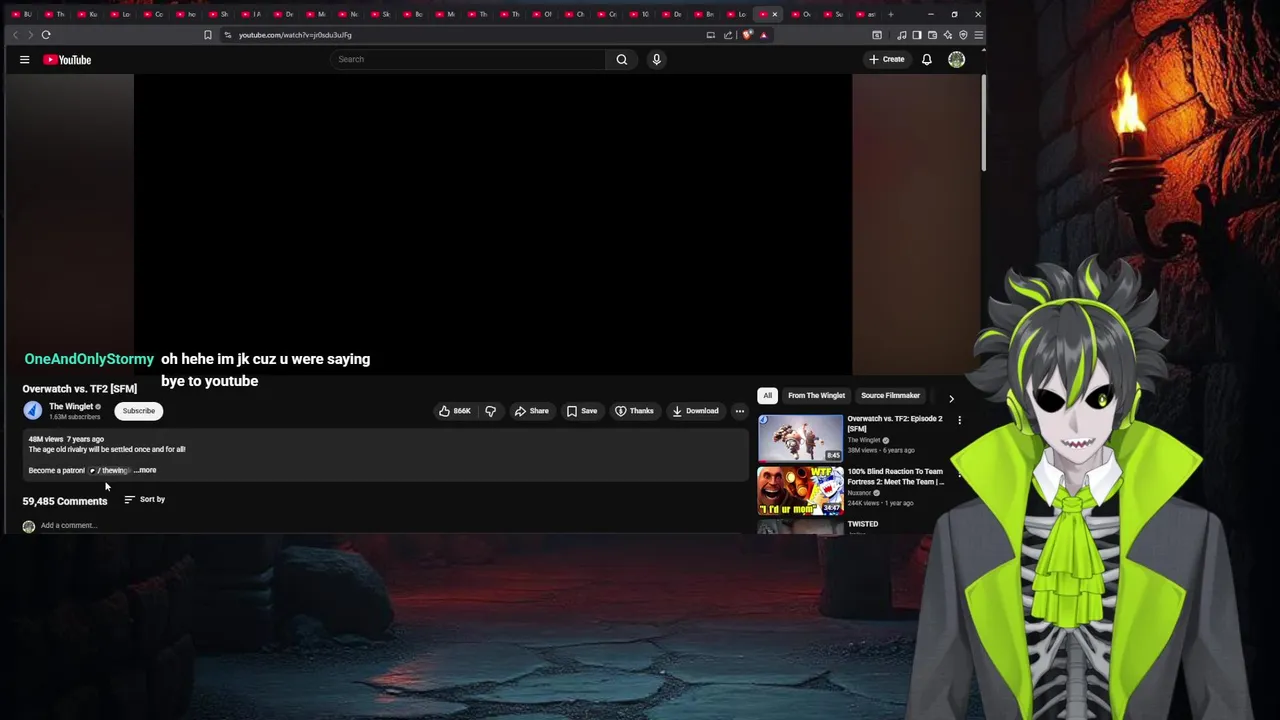Open The Winglet channel name link
The height and width of the screenshot is (720, 1280).
pyautogui.click(x=71, y=406)
